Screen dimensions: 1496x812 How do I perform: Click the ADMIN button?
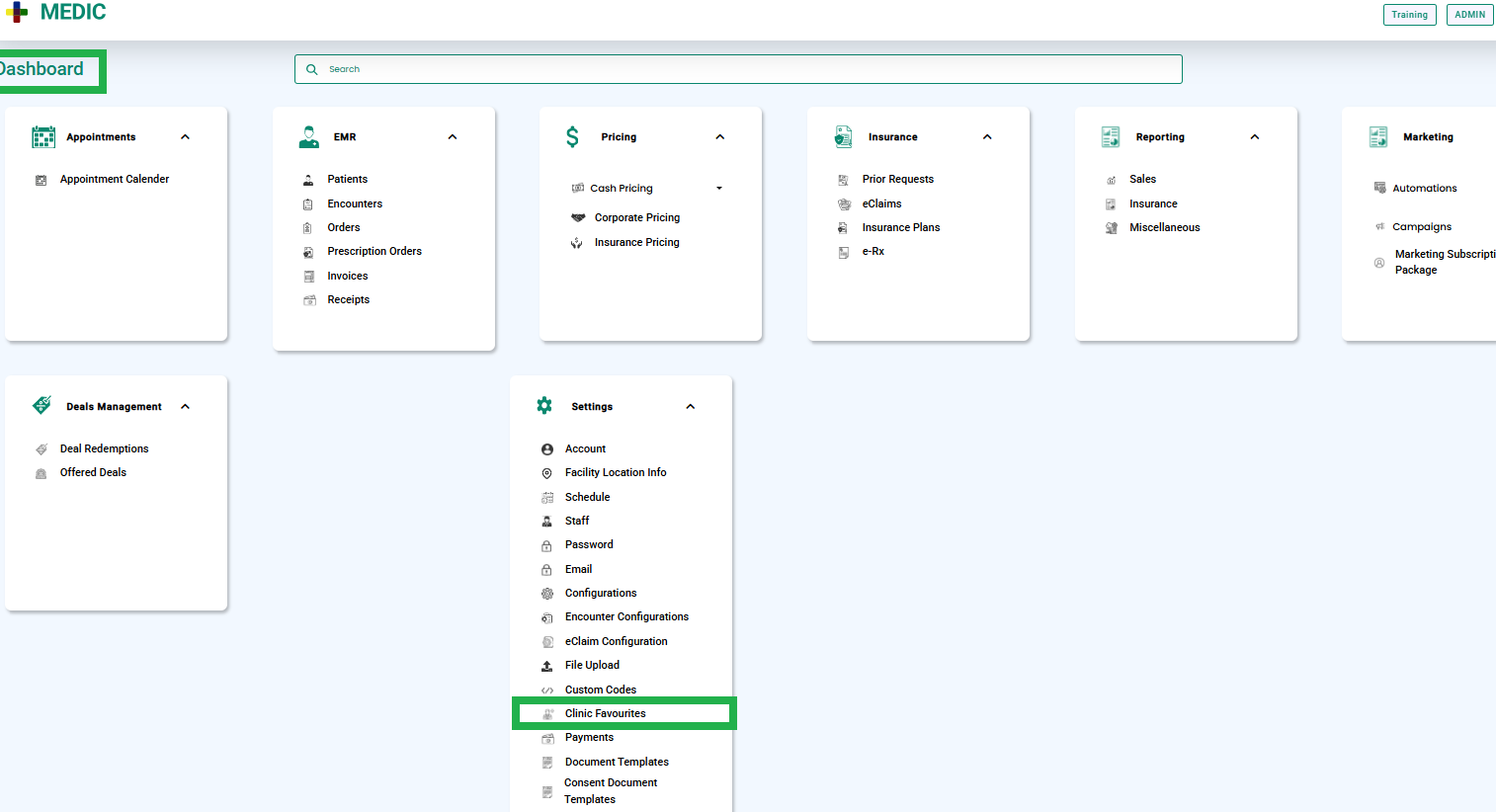1469,15
